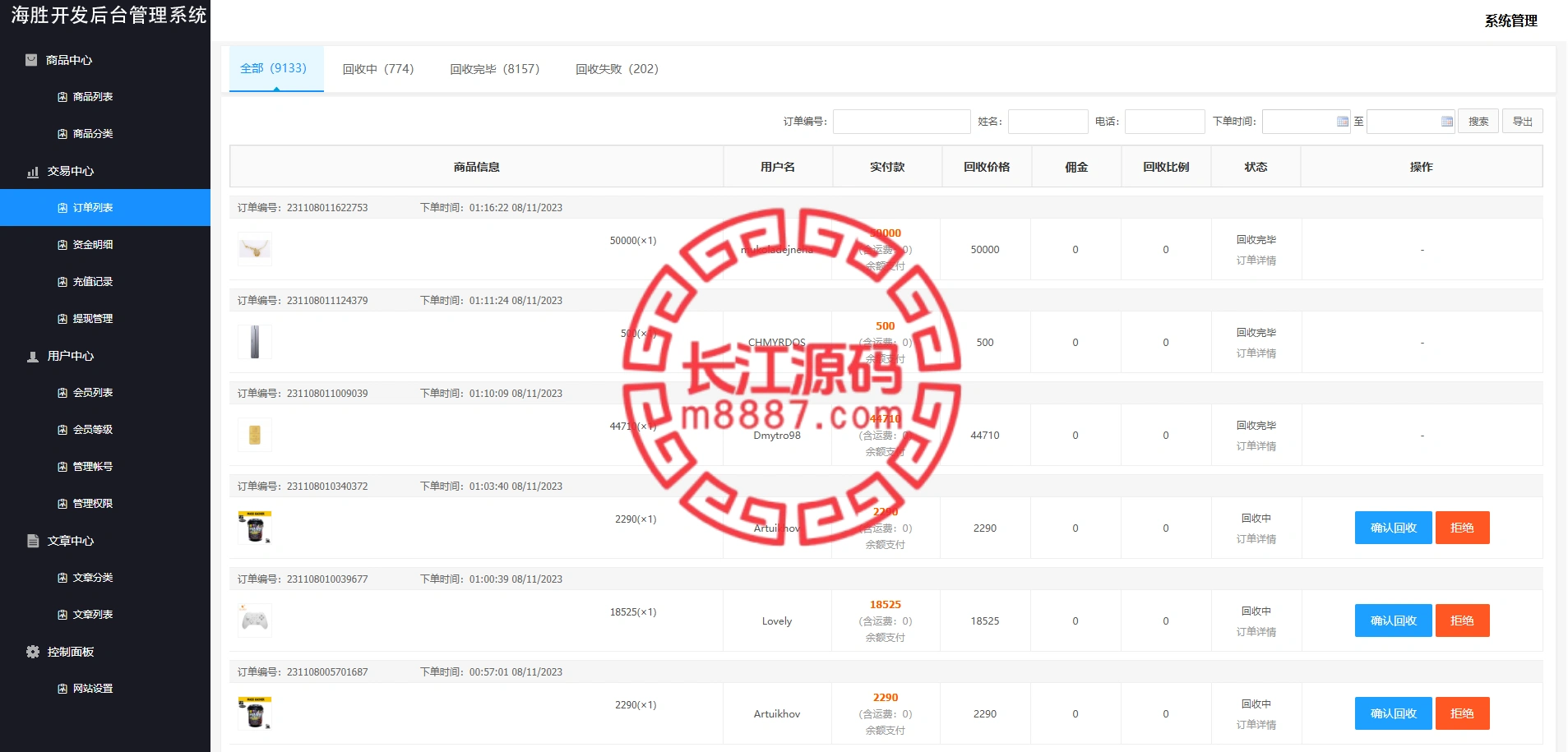Image resolution: width=1568 pixels, height=752 pixels.
Task: Click the 导出 button
Action: tap(1523, 122)
